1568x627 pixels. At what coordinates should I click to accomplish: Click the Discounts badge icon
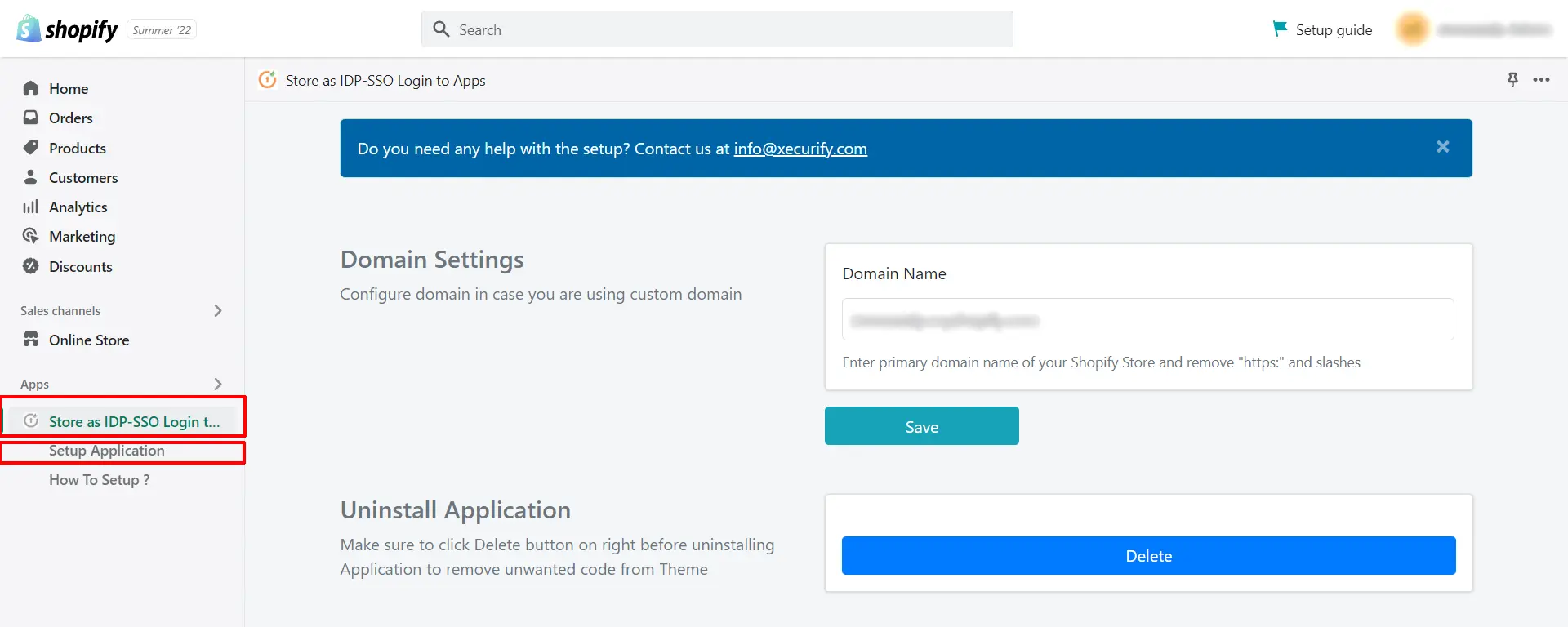click(x=31, y=266)
